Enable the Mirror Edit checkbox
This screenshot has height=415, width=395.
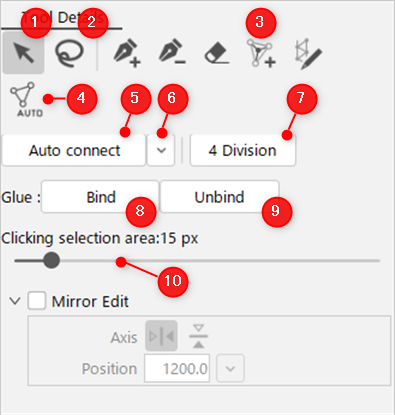37,301
